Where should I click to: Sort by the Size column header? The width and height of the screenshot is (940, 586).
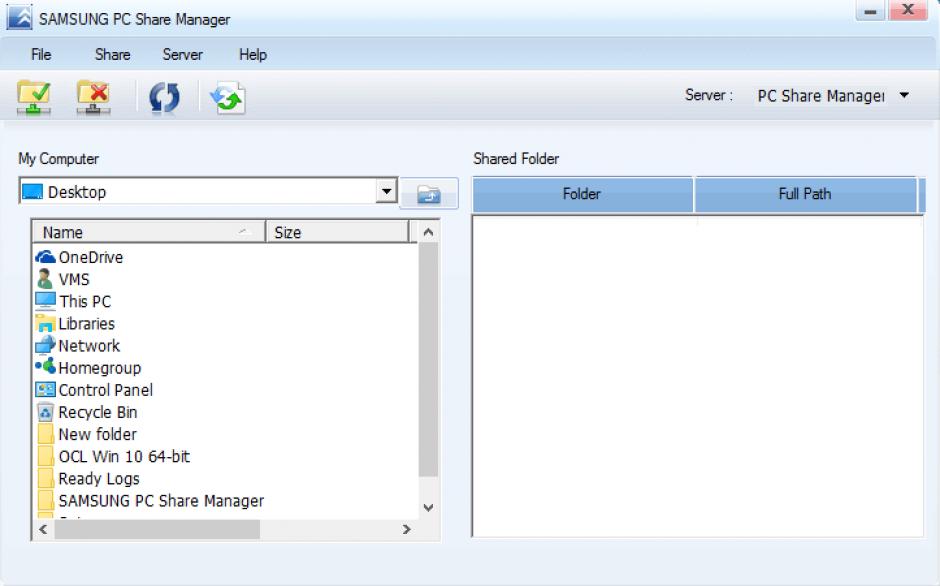coord(337,232)
